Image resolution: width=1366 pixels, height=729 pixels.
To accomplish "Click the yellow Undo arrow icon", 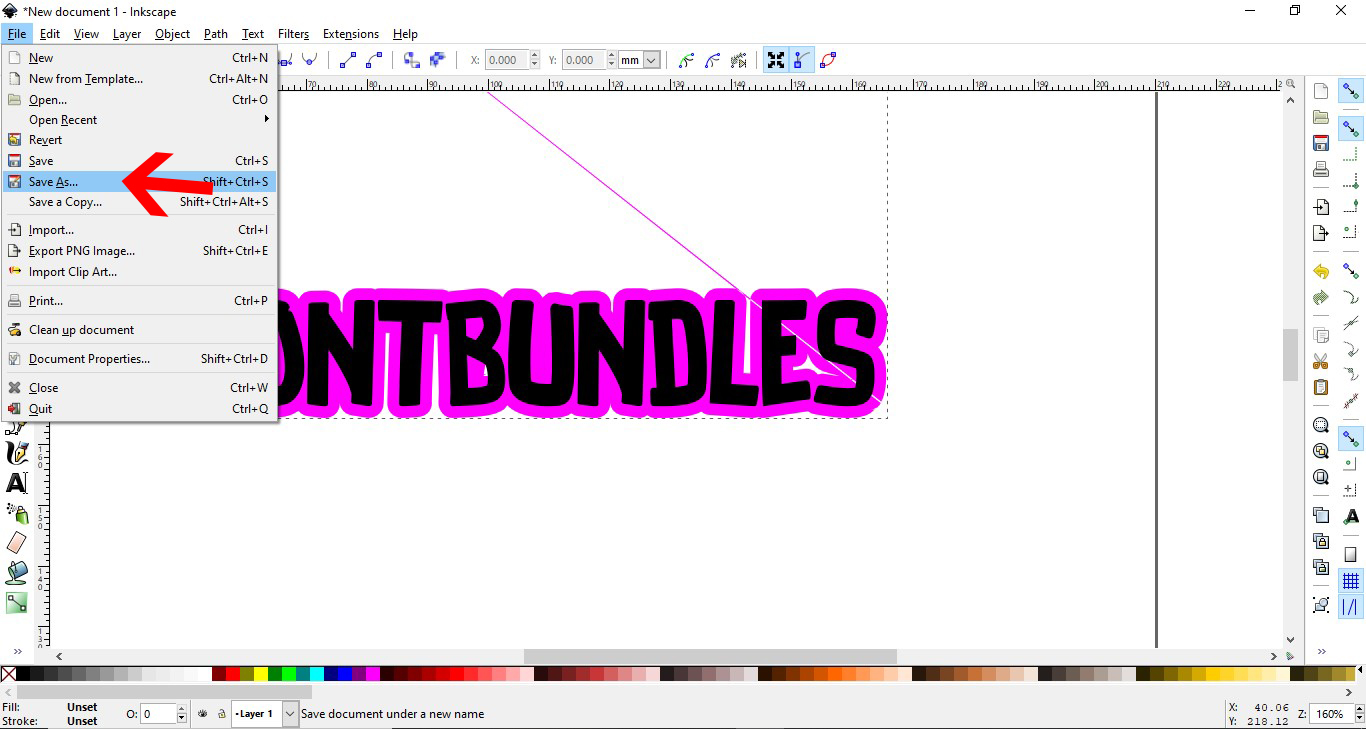I will (1321, 271).
